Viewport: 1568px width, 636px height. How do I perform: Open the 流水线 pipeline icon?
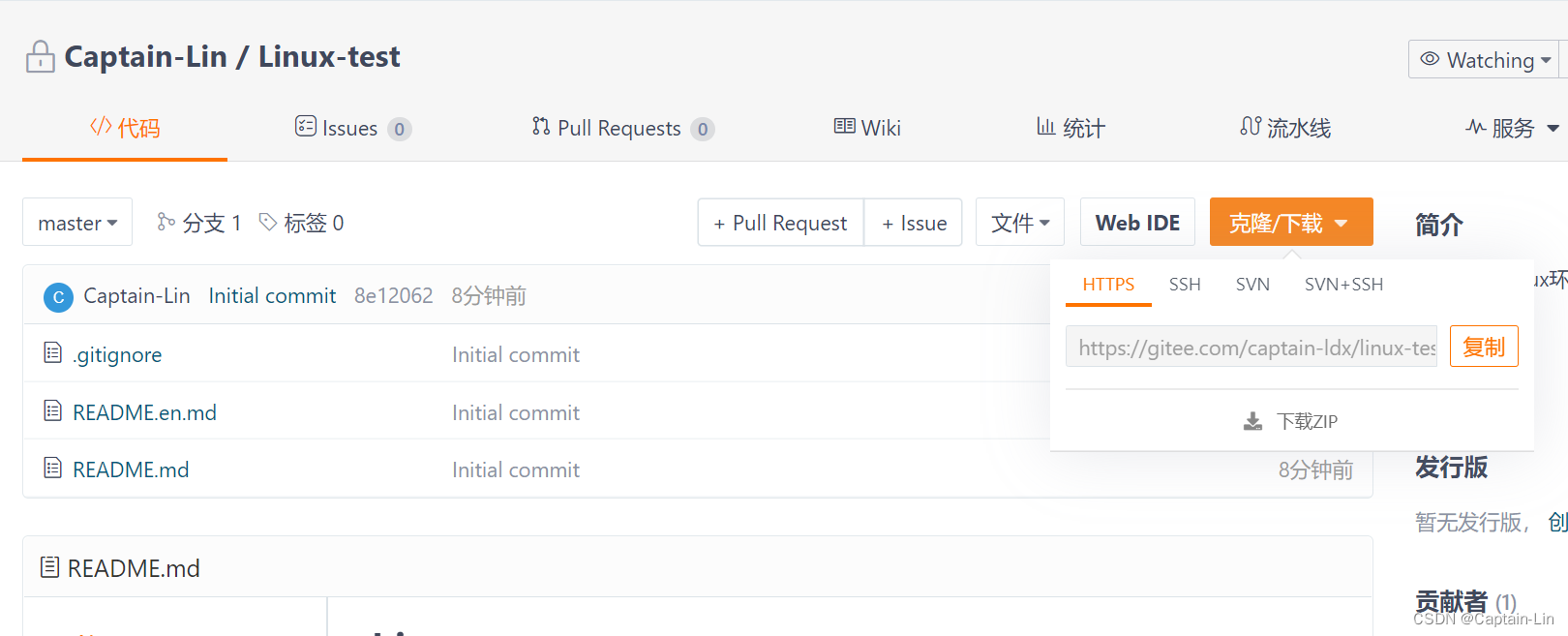(1250, 127)
